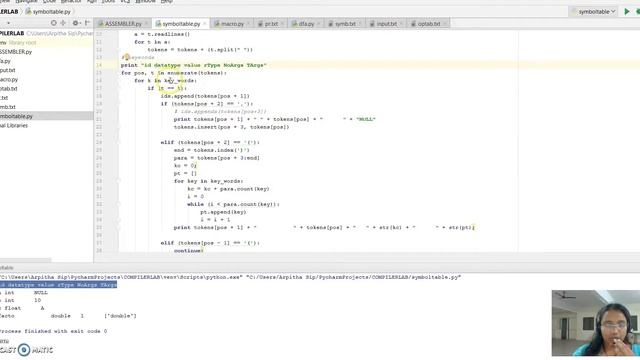Switch to the ASSEMBLER.py editor tab
Image resolution: width=640 pixels, height=360 pixels.
(123, 24)
